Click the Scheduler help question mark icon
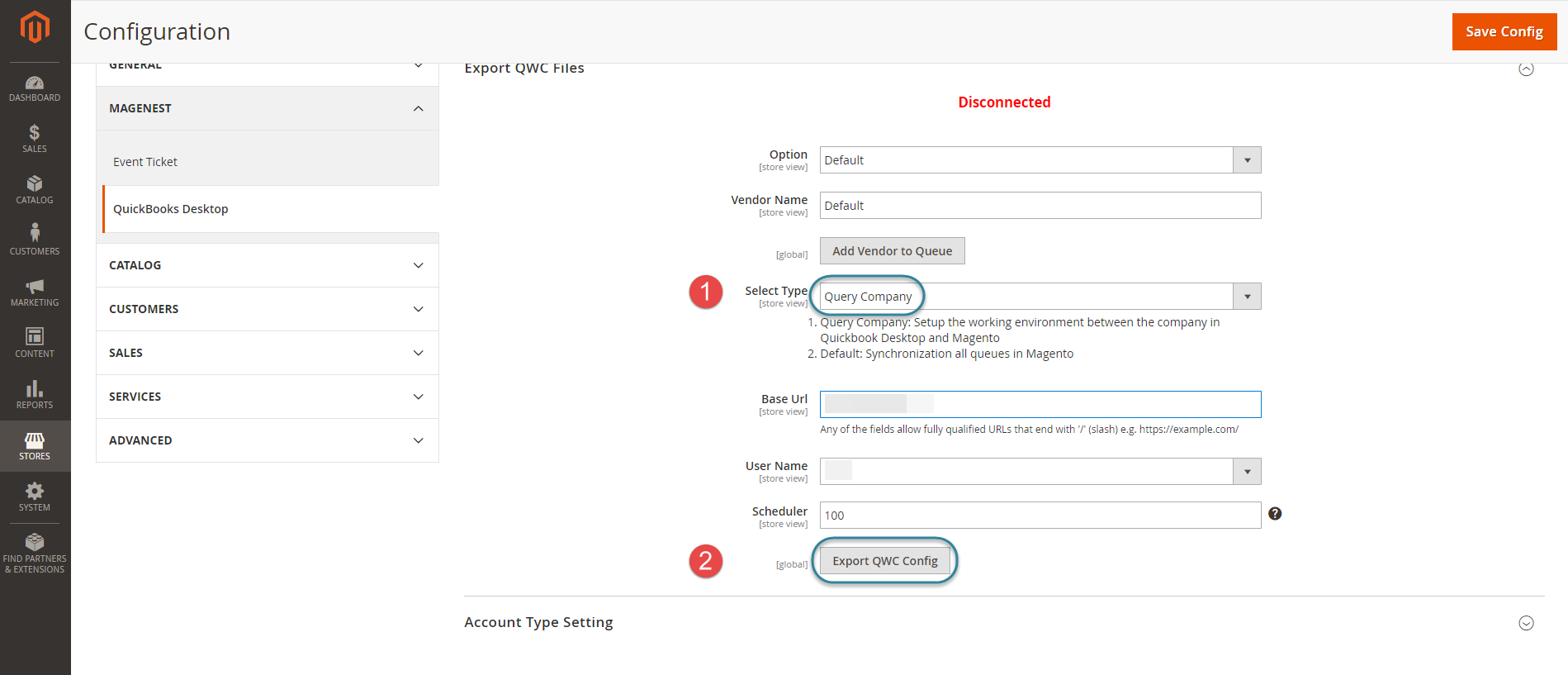The height and width of the screenshot is (675, 1568). (1275, 514)
